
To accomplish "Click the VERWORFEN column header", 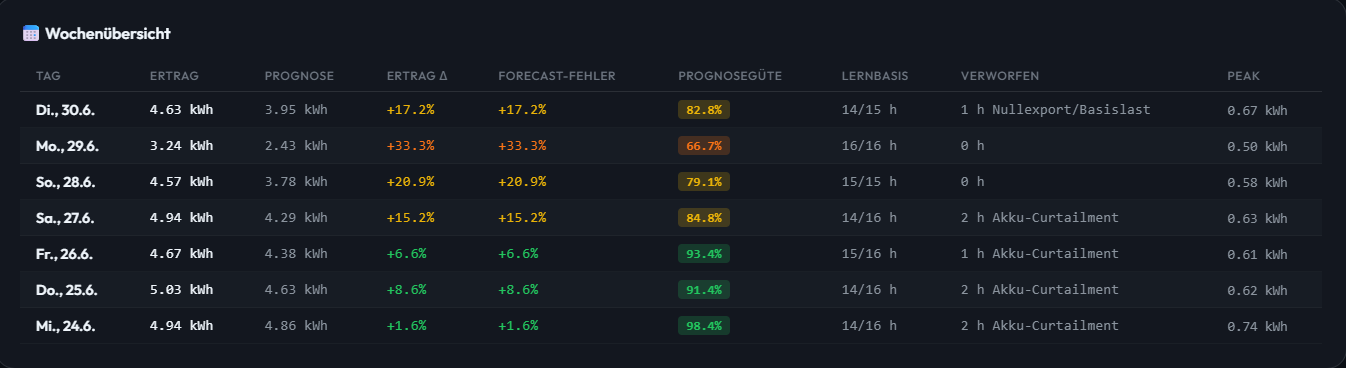I will click(x=999, y=76).
